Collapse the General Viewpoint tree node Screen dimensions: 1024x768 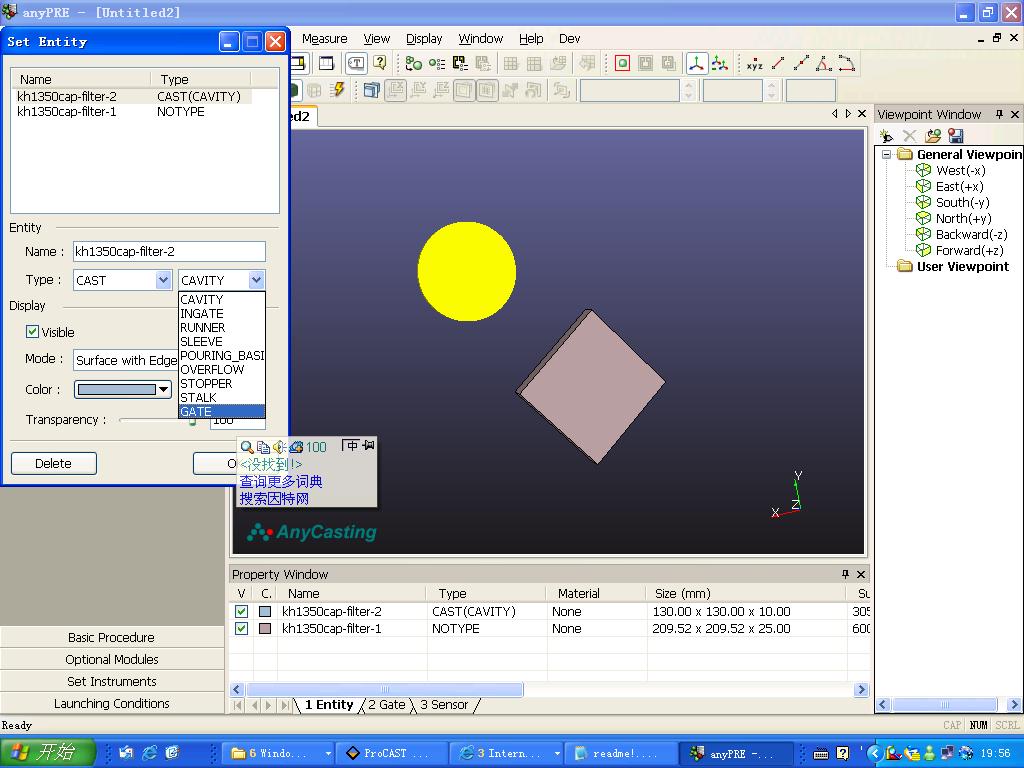(x=886, y=155)
